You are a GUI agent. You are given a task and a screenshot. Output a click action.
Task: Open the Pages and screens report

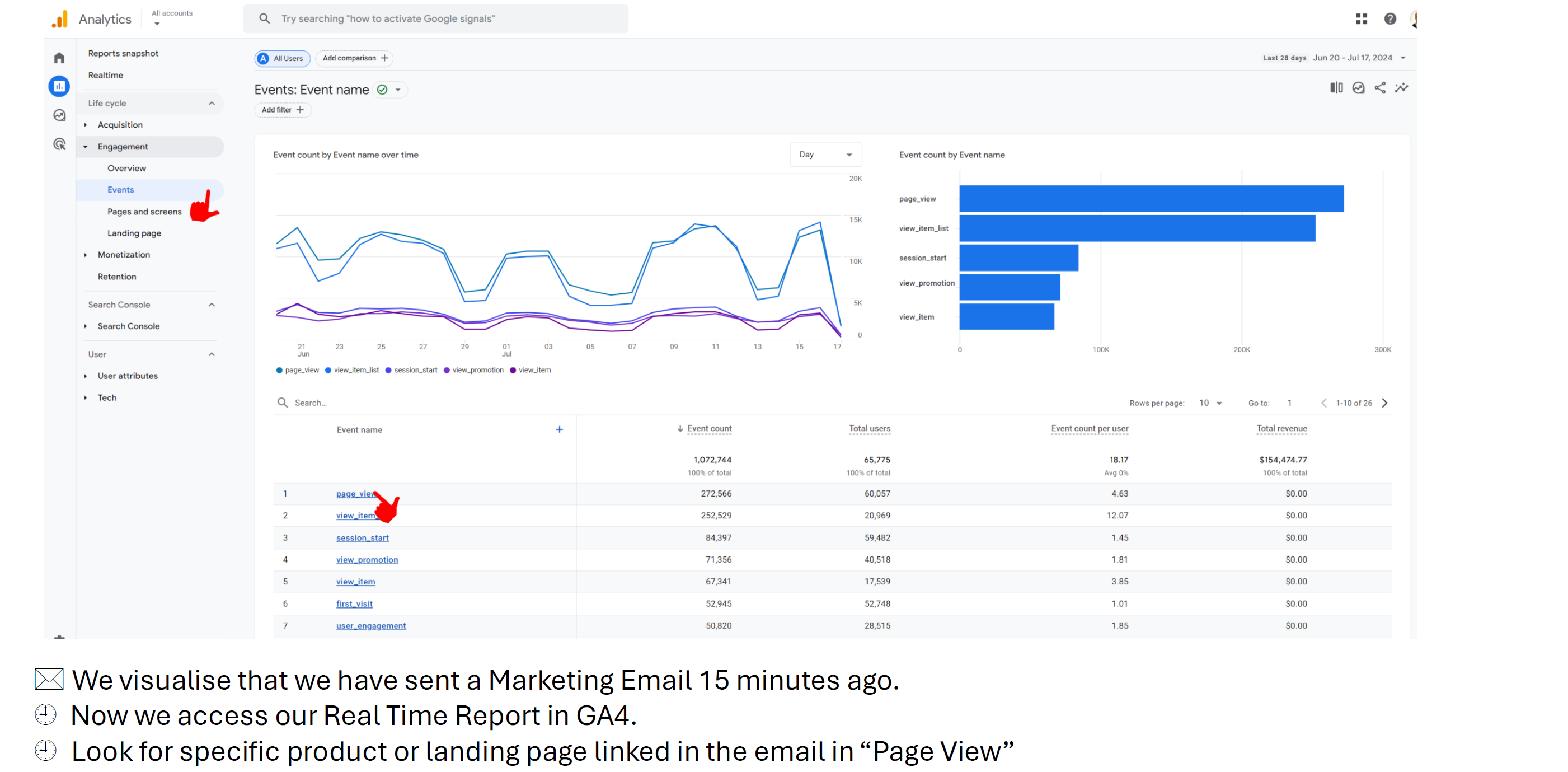tap(144, 212)
